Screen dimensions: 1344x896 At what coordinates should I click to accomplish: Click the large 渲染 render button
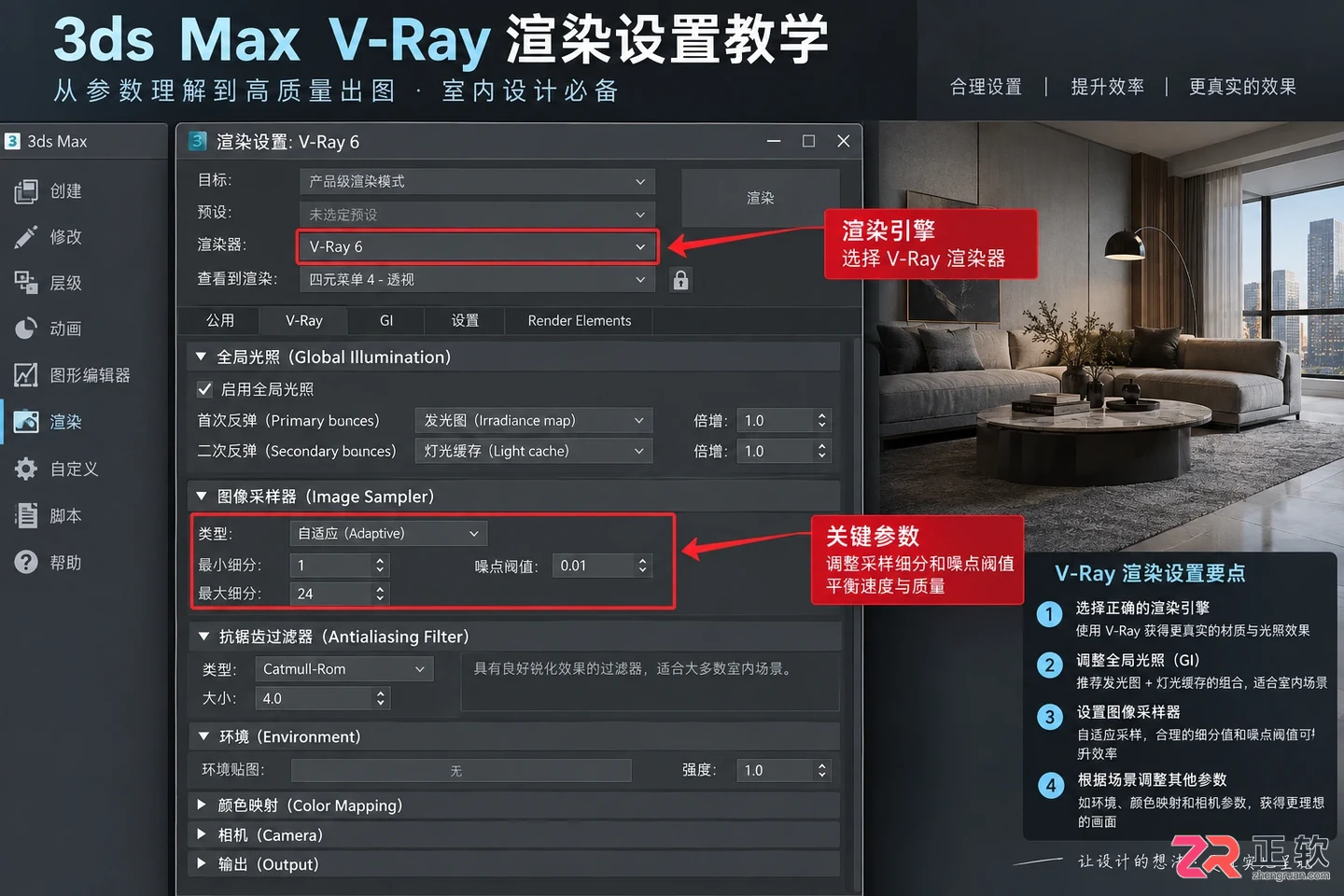point(760,198)
